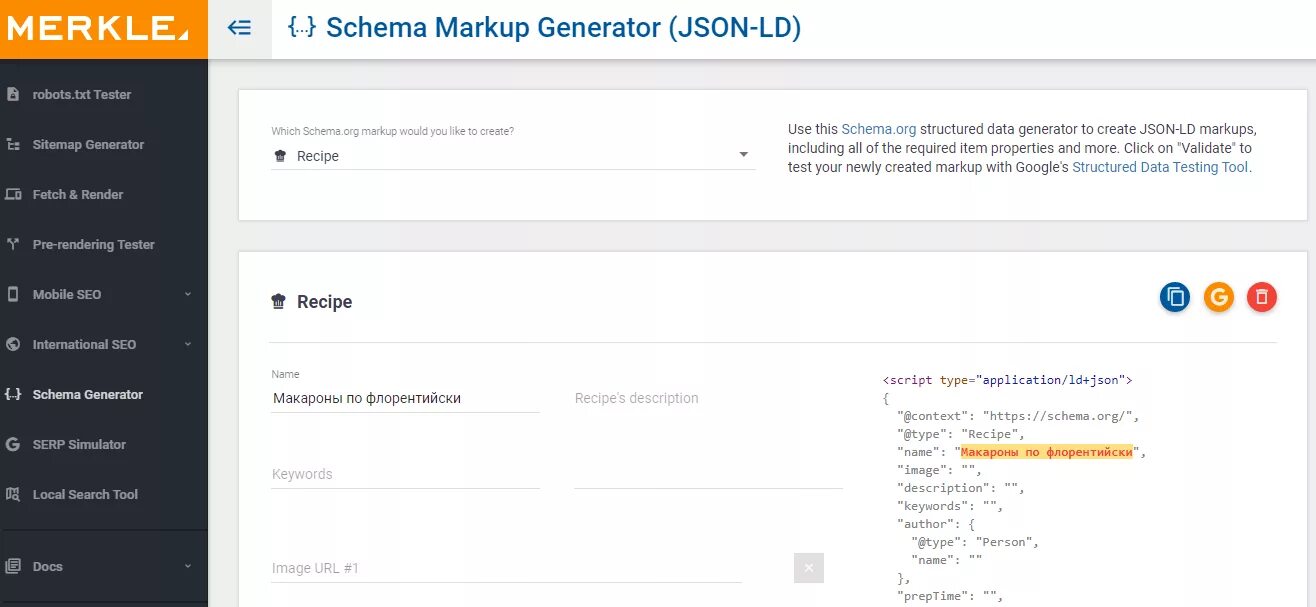This screenshot has height=607, width=1316.
Task: Click the blue copy markup icon
Action: pos(1175,297)
